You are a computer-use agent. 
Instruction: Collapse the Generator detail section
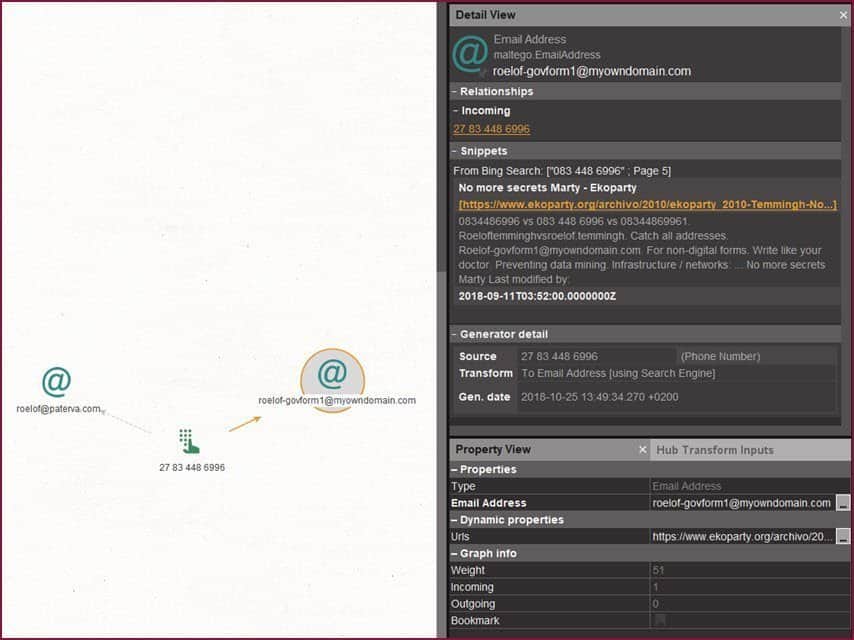pyautogui.click(x=454, y=334)
